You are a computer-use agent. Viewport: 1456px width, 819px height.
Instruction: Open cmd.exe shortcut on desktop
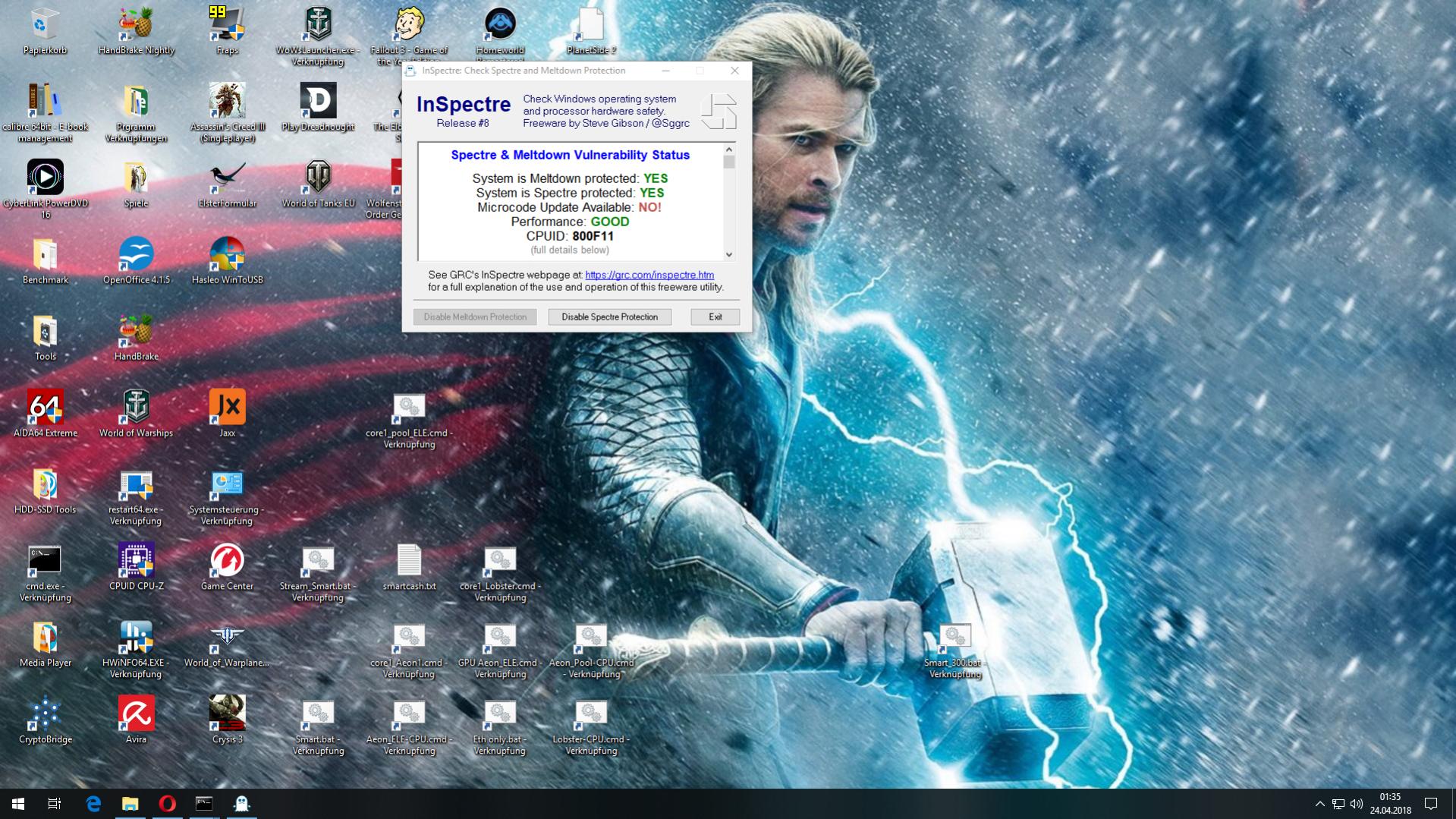click(45, 572)
